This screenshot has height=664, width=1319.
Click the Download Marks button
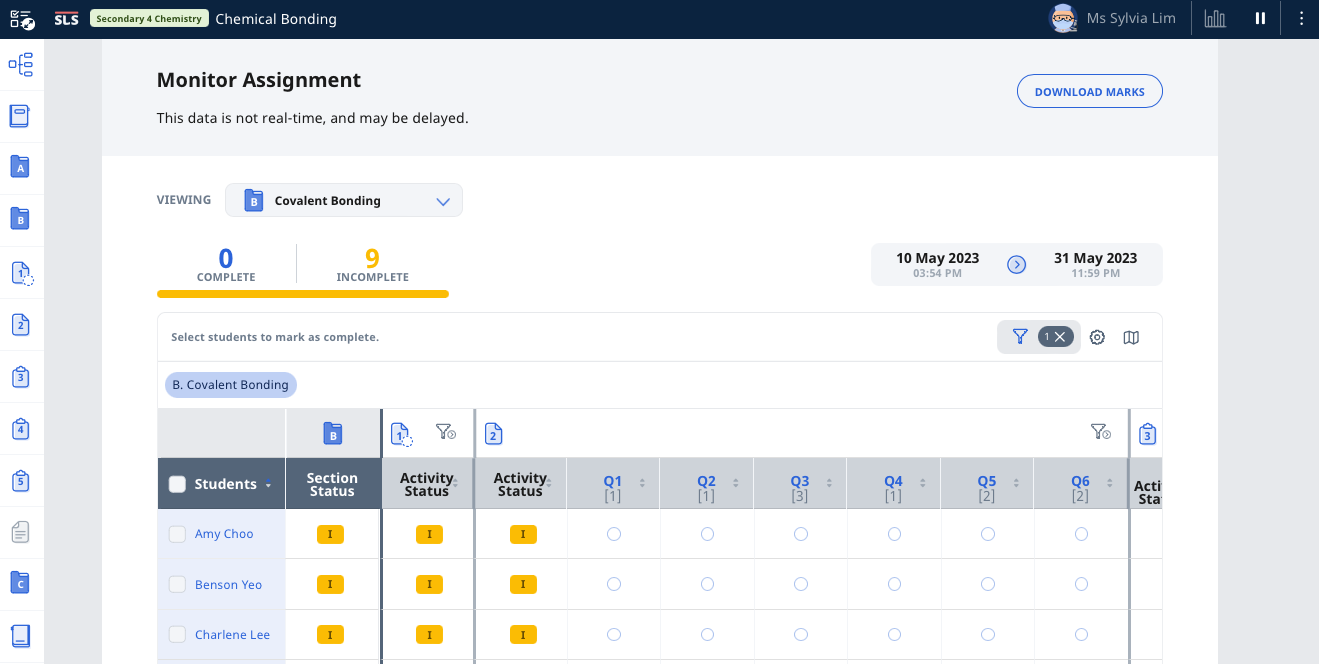[1089, 92]
